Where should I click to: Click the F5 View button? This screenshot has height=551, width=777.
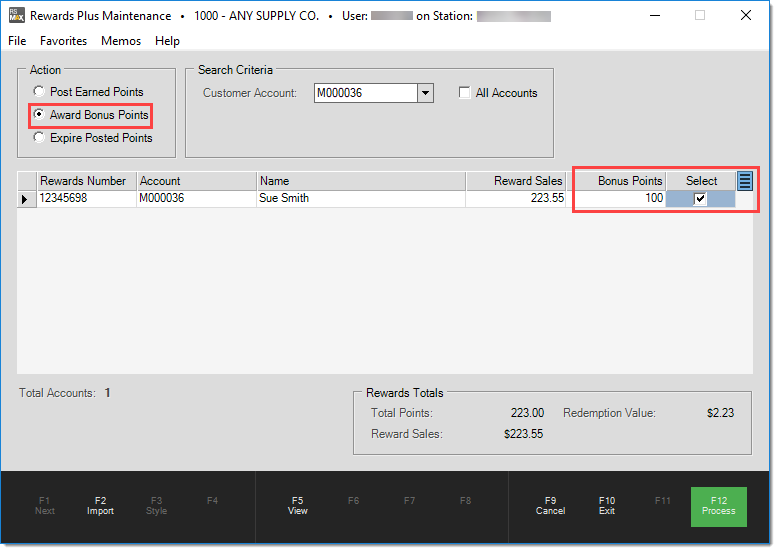(x=297, y=506)
